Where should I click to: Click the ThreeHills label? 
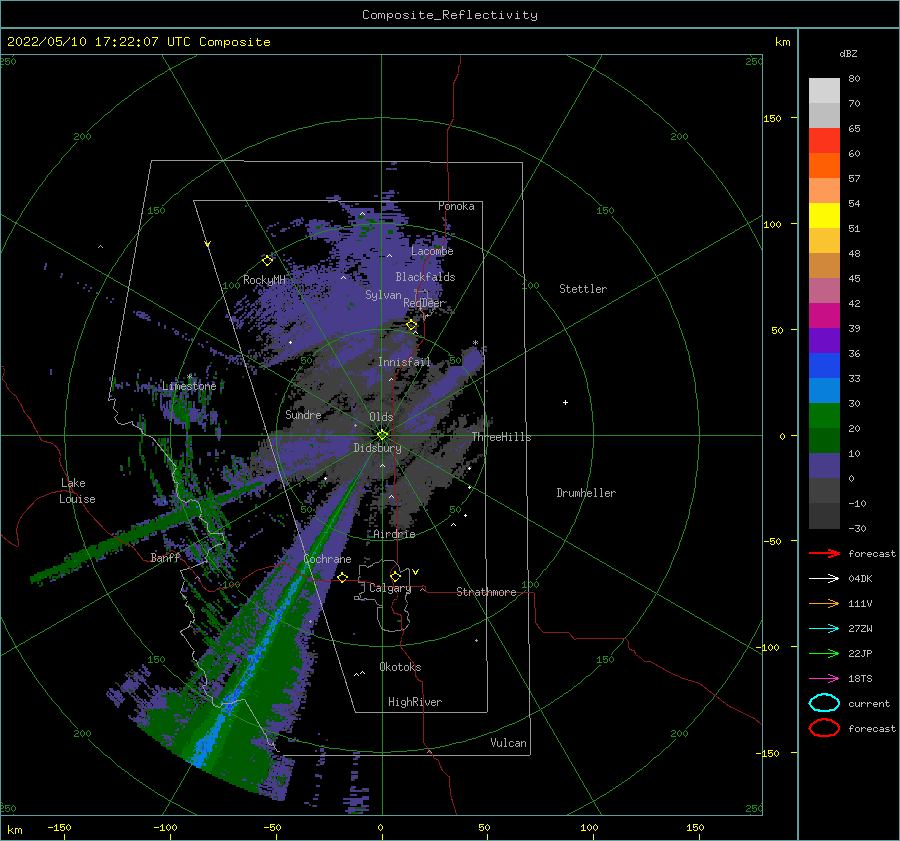[x=501, y=437]
